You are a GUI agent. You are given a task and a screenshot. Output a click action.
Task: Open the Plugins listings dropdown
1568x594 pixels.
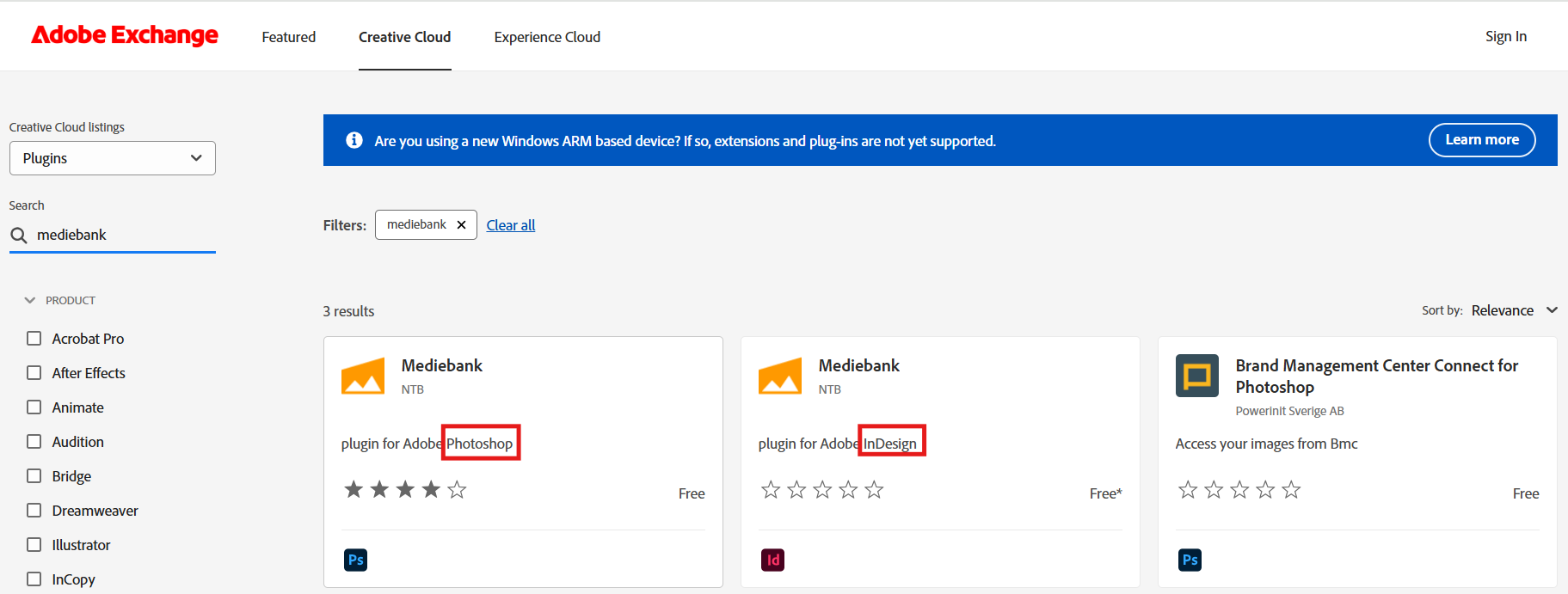(113, 158)
